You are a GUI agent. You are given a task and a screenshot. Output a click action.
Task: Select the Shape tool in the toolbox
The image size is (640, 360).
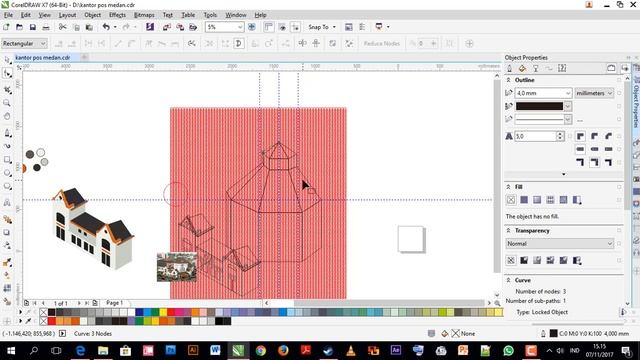point(7,74)
